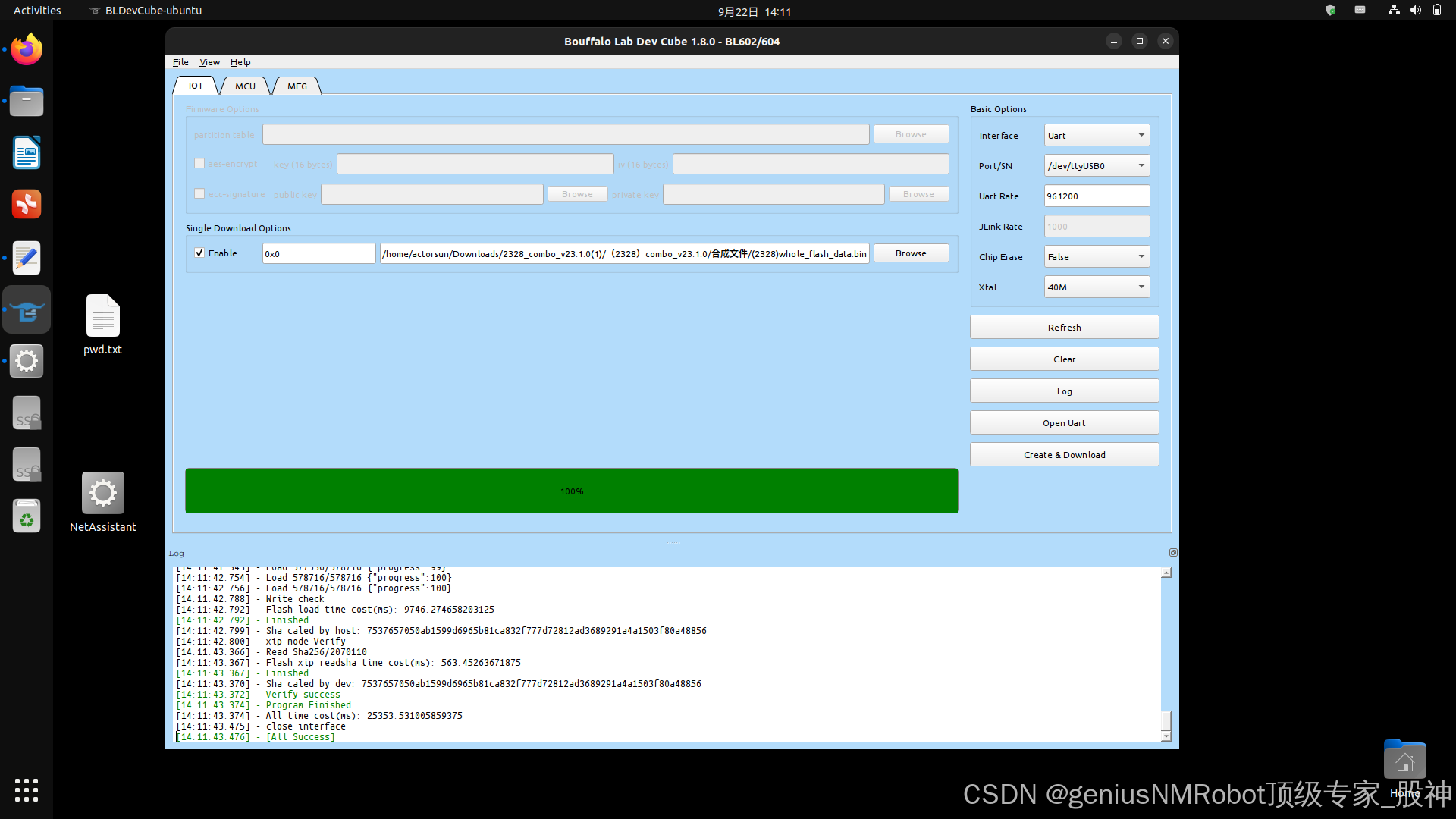Screen dimensions: 1456x819
Task: Switch to the MFG tab
Action: click(x=297, y=86)
